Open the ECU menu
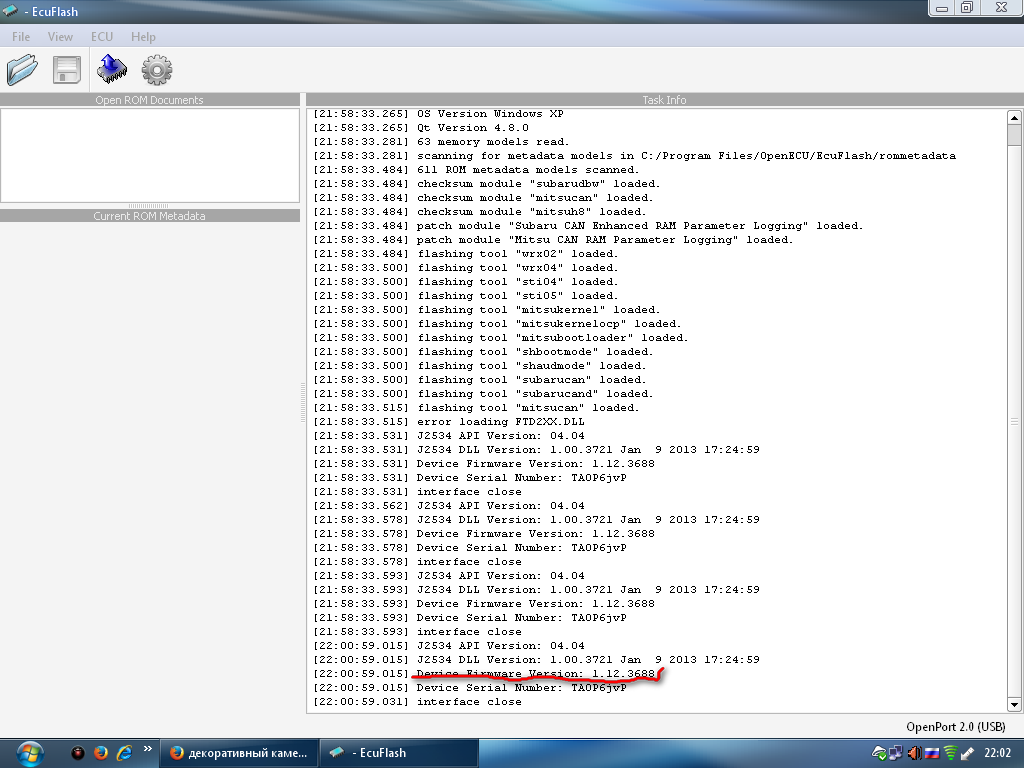The image size is (1024, 768). point(102,37)
